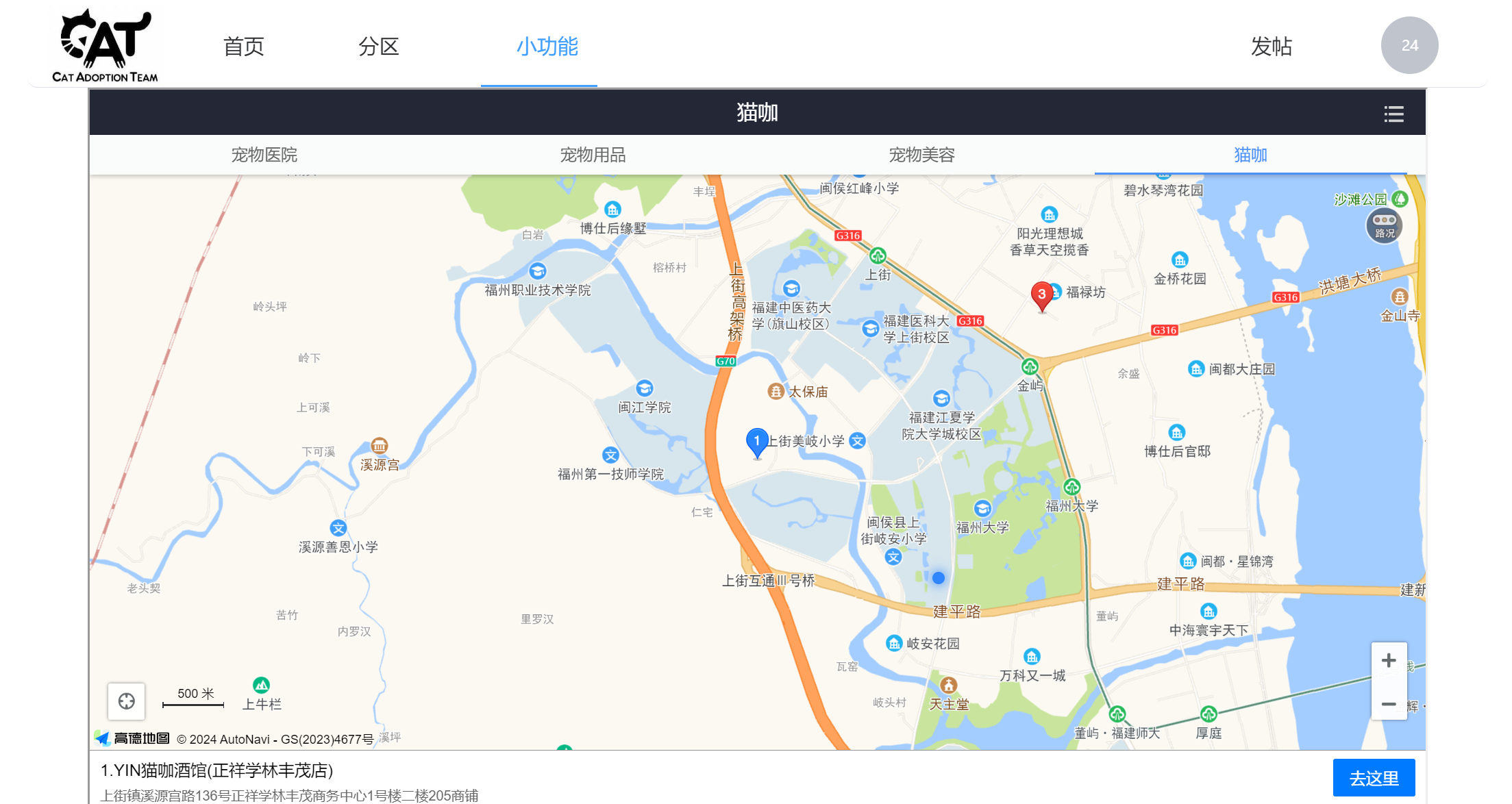Switch to the 宠物医院 tab

pos(264,155)
